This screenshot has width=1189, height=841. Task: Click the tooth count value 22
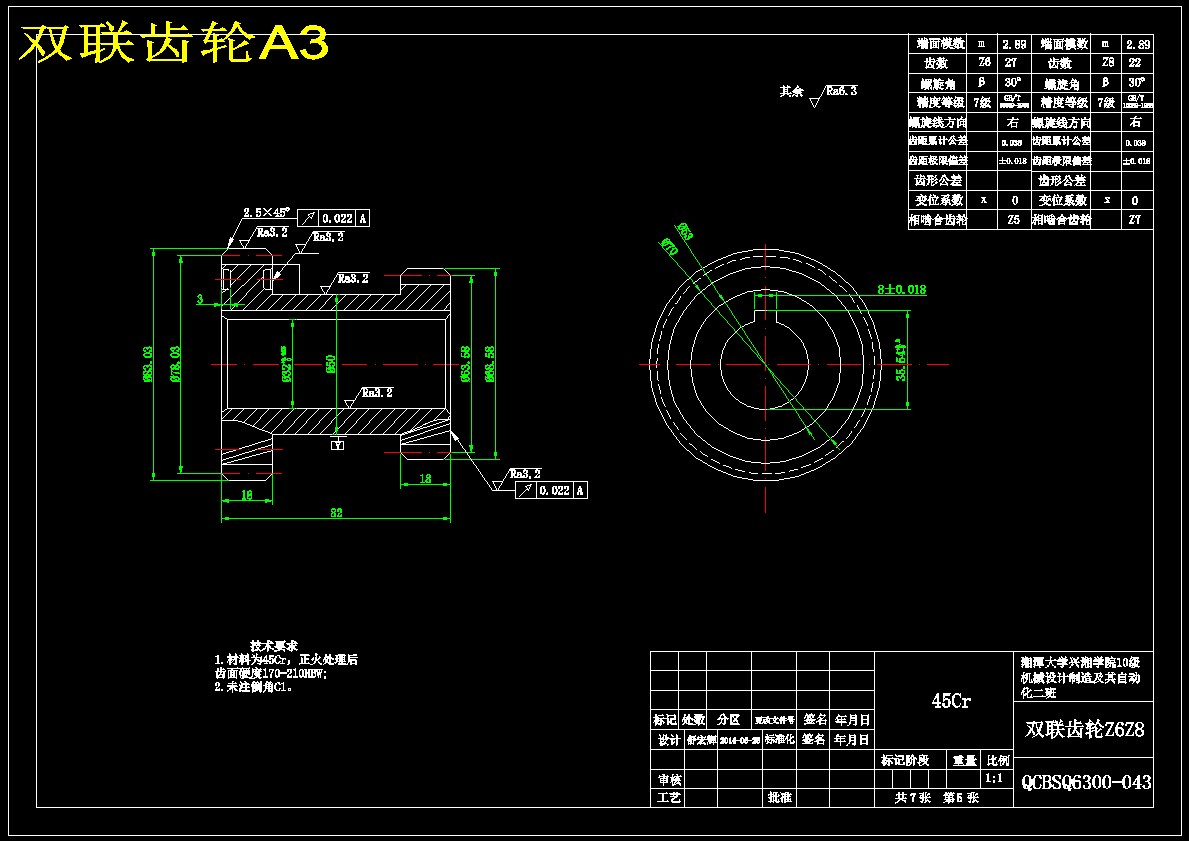tap(1136, 63)
